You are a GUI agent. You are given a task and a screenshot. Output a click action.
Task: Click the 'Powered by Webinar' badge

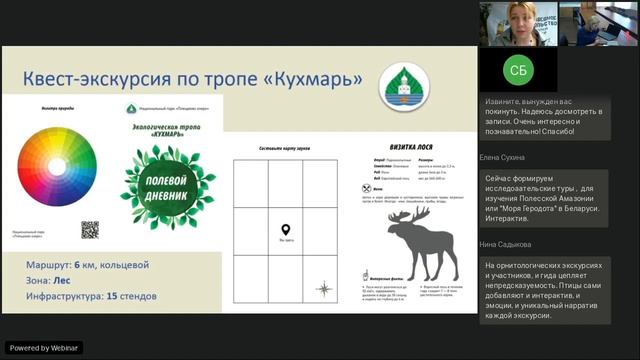click(x=44, y=348)
